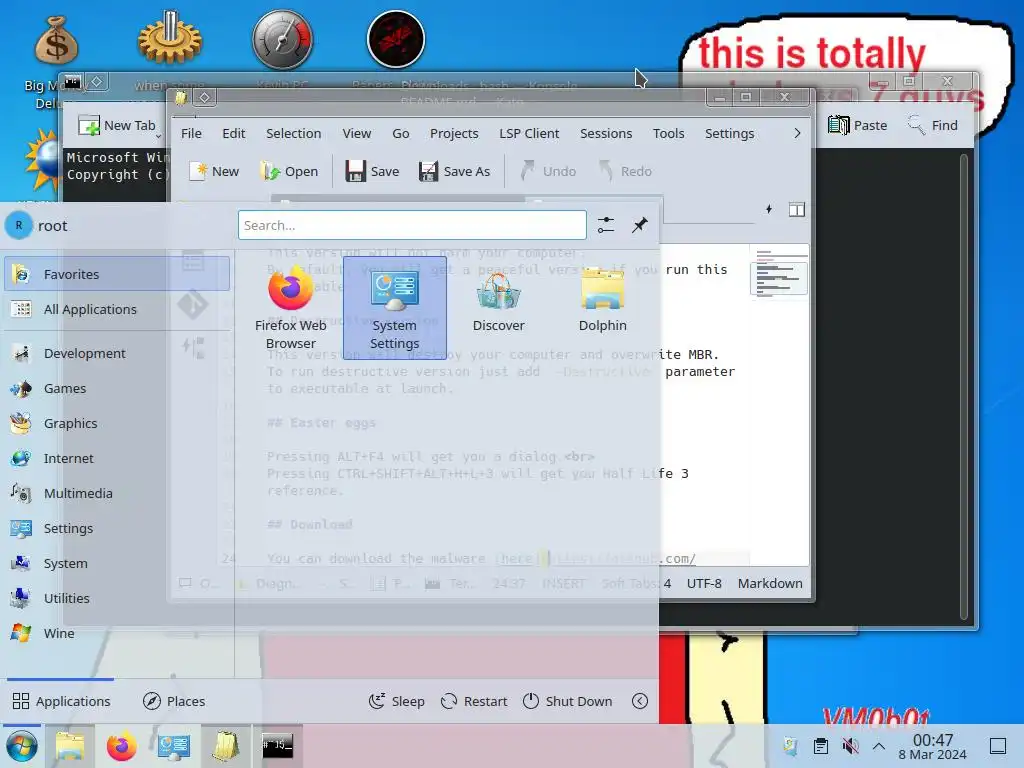Pin the application launcher open
The image size is (1024, 768).
[639, 225]
